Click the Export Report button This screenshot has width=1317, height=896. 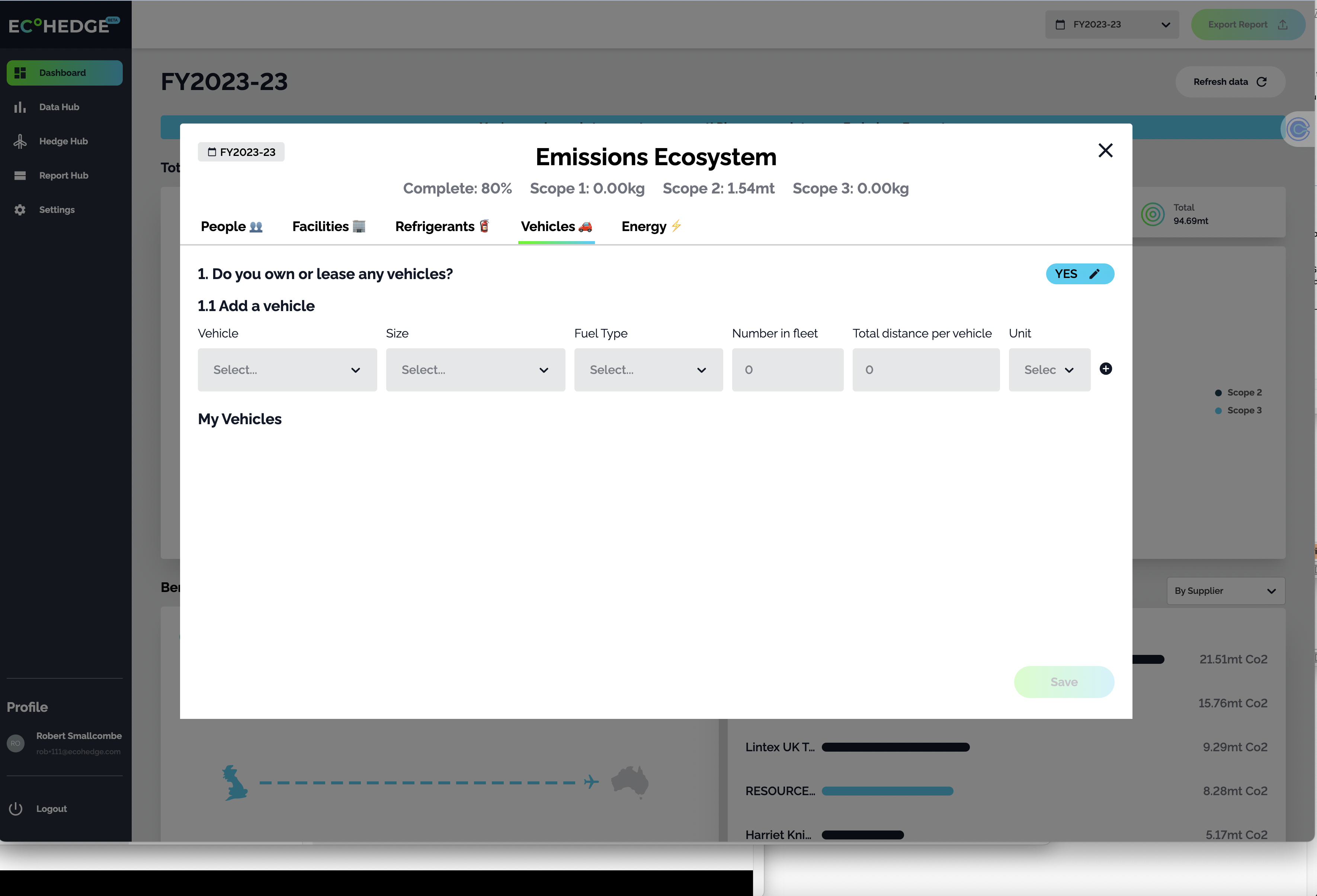pyautogui.click(x=1248, y=24)
